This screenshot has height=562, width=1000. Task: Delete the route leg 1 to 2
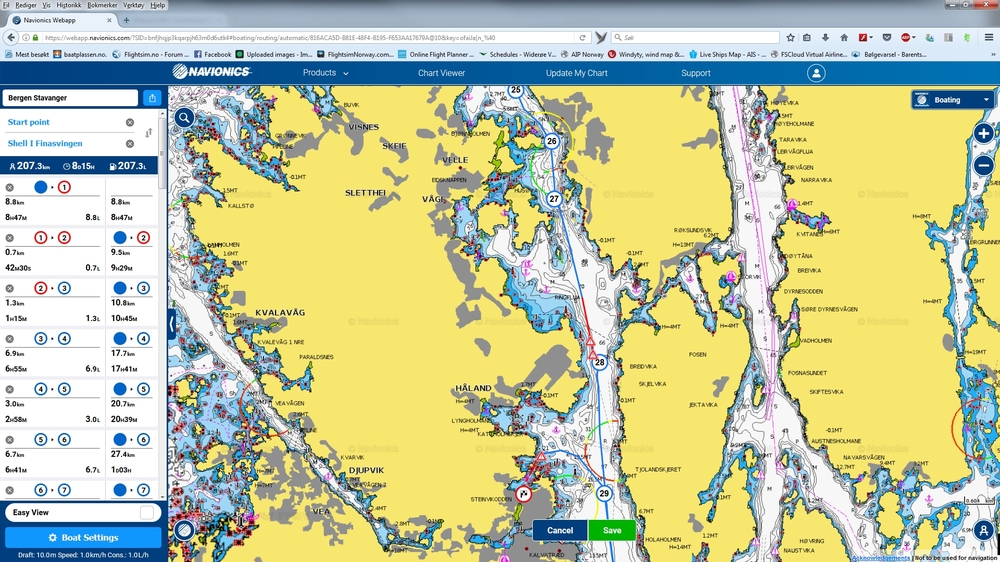pyautogui.click(x=10, y=238)
